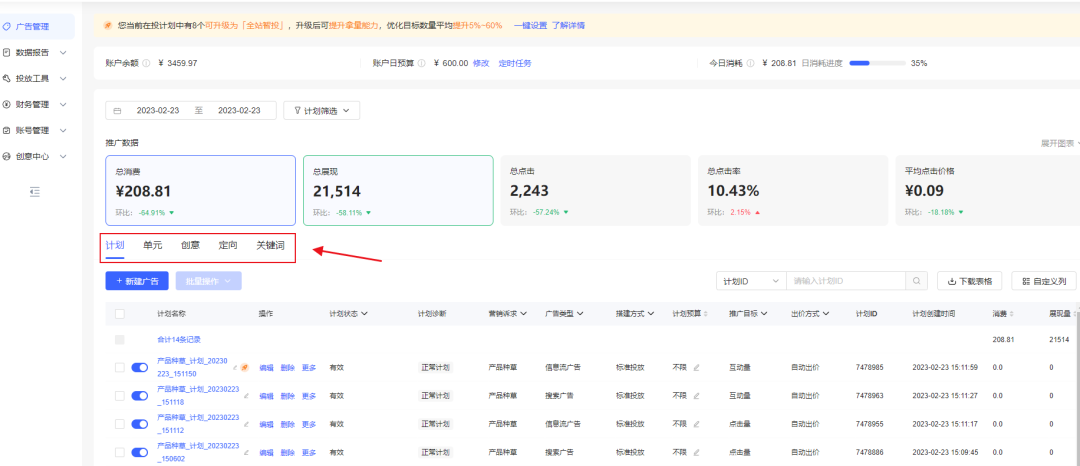Click 一键设置 in the banner

pyautogui.click(x=530, y=25)
